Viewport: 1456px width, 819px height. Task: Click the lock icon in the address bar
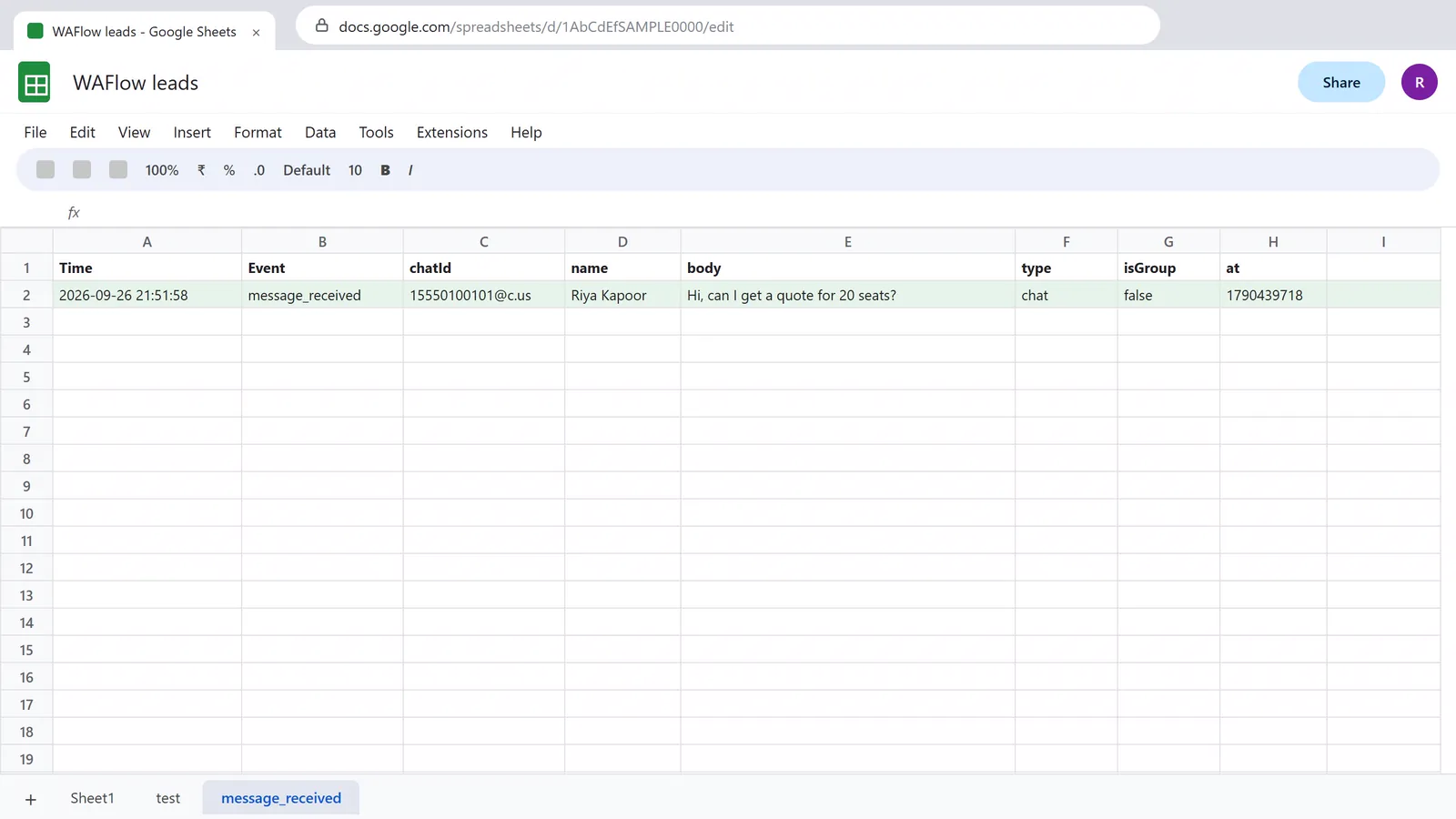(x=321, y=25)
